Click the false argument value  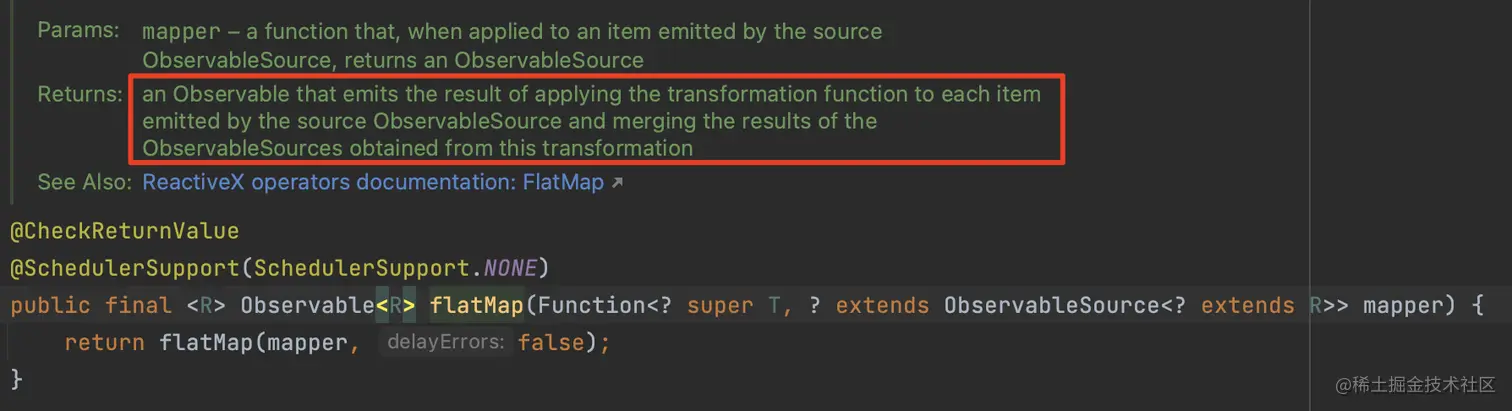point(549,343)
